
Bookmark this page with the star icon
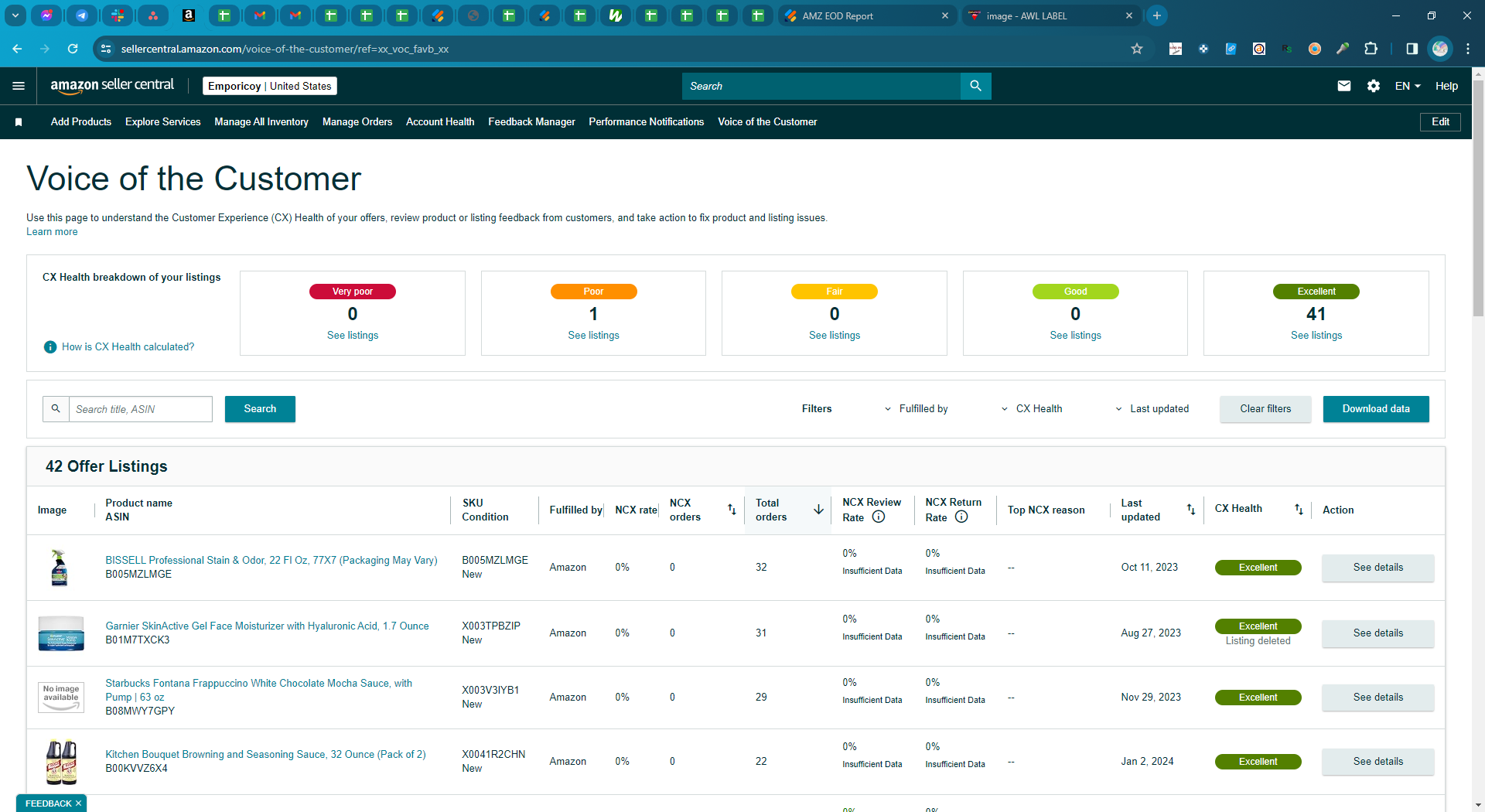pos(1137,49)
